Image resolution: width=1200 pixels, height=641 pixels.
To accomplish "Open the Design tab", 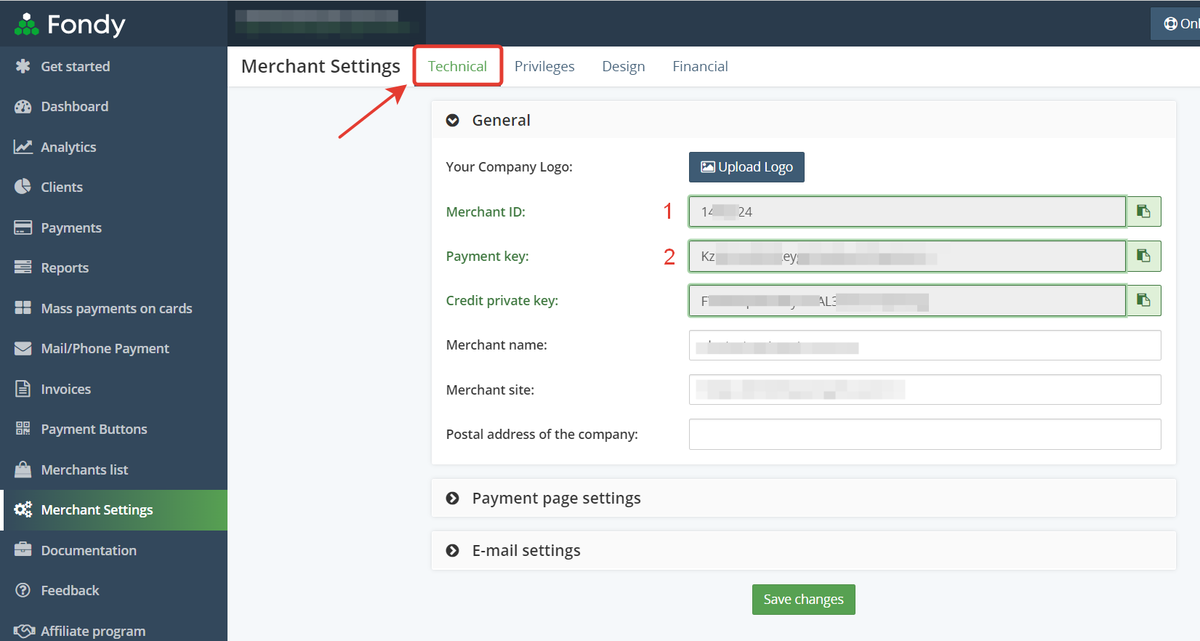I will tap(623, 66).
